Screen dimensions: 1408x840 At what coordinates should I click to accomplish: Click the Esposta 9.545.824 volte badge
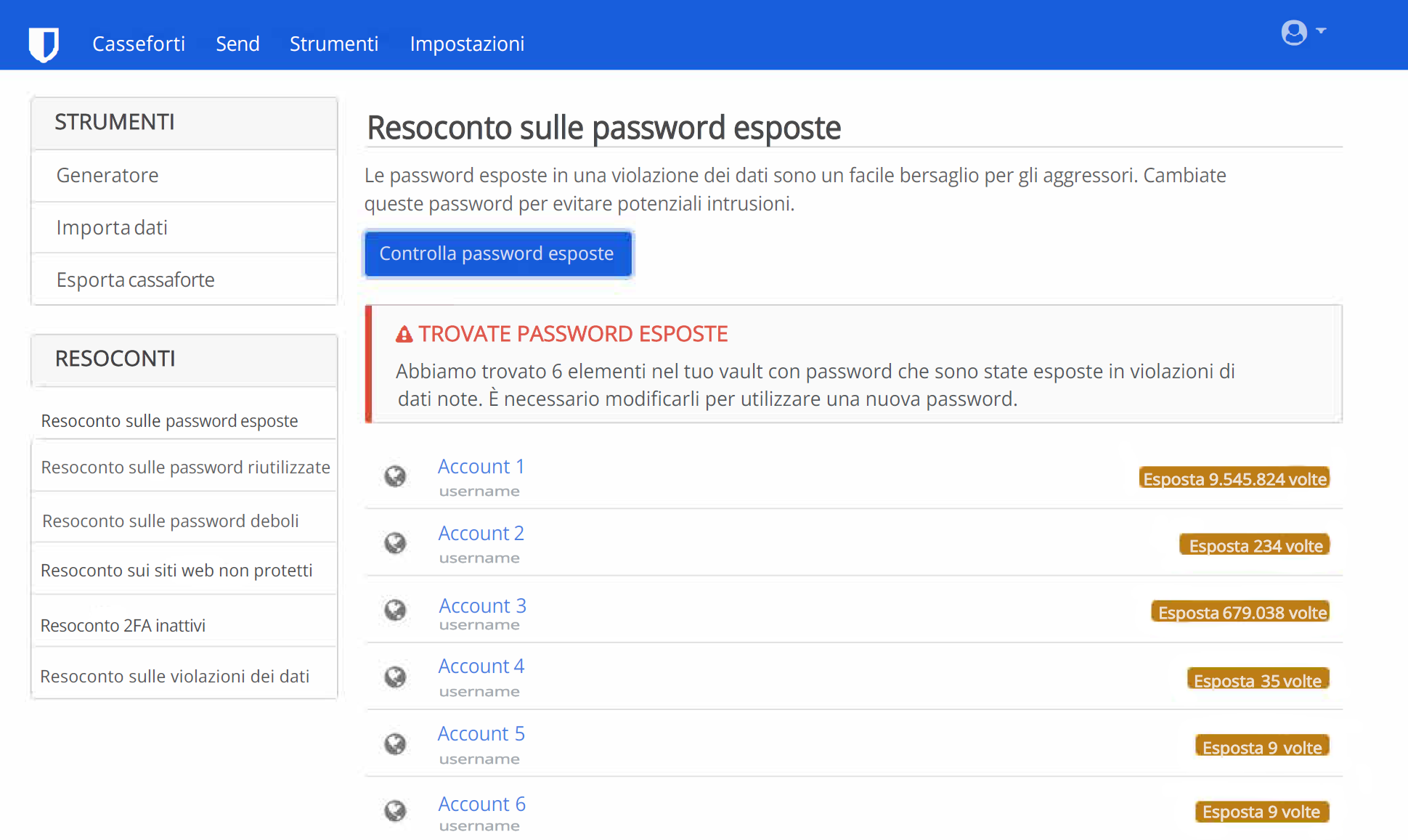[1234, 478]
